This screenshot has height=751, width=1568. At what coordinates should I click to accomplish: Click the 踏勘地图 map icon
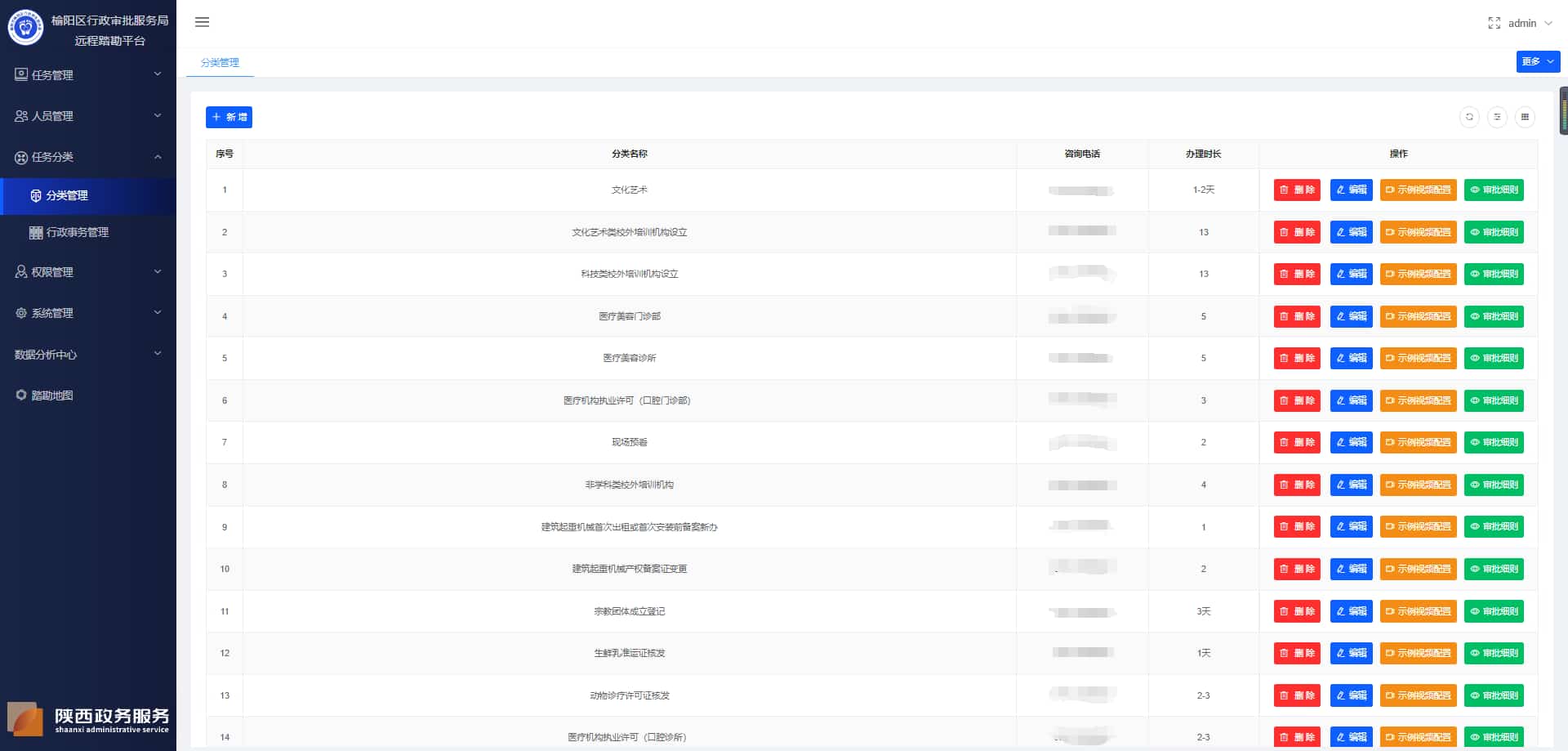pos(21,395)
